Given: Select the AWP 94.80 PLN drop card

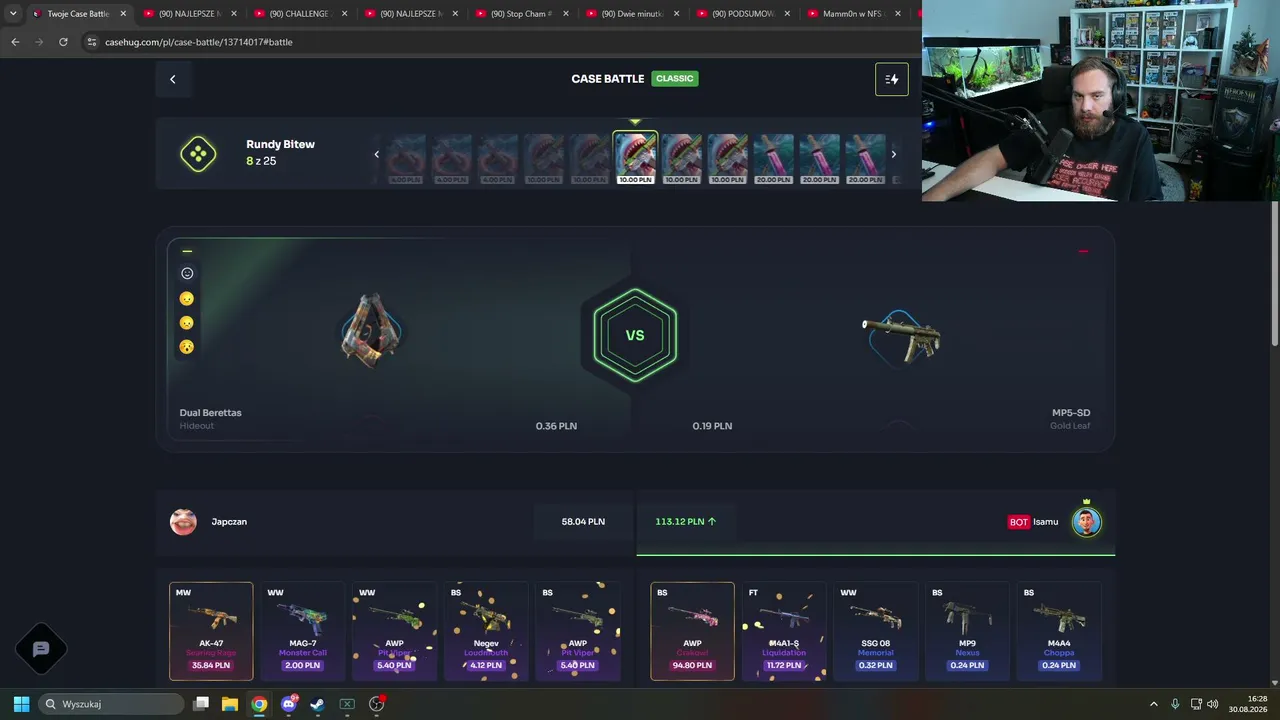Looking at the screenshot, I should [x=692, y=631].
